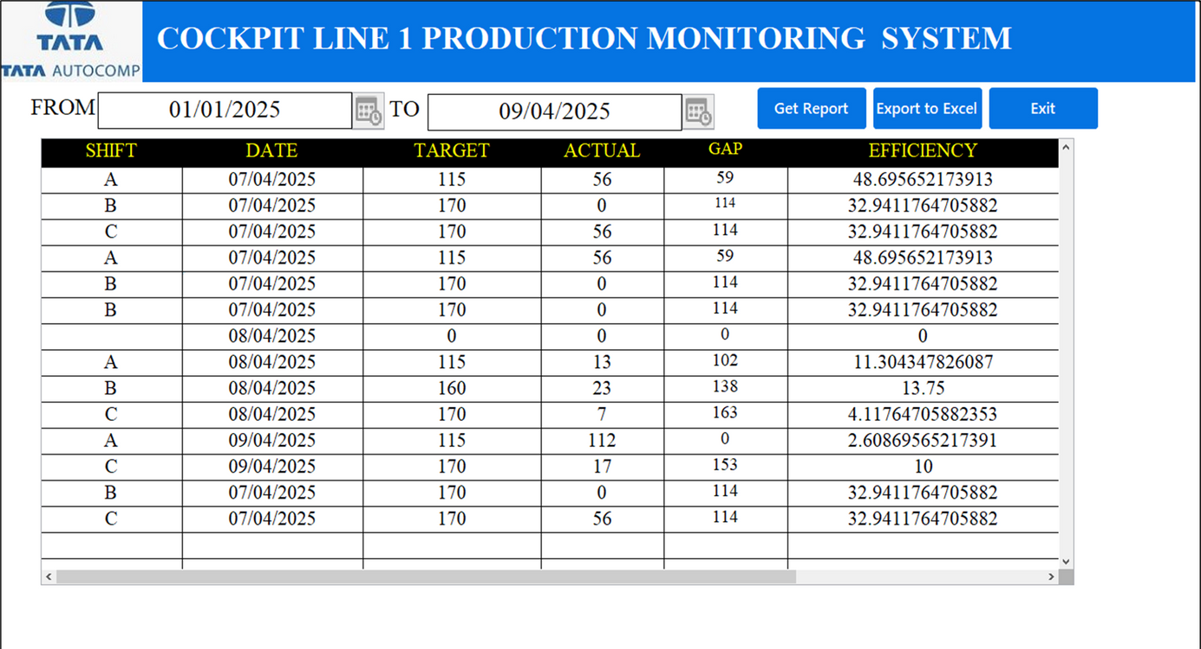The height and width of the screenshot is (649, 1201).
Task: Click the horizontal scrollbar thumb below the table
Action: (x=425, y=577)
